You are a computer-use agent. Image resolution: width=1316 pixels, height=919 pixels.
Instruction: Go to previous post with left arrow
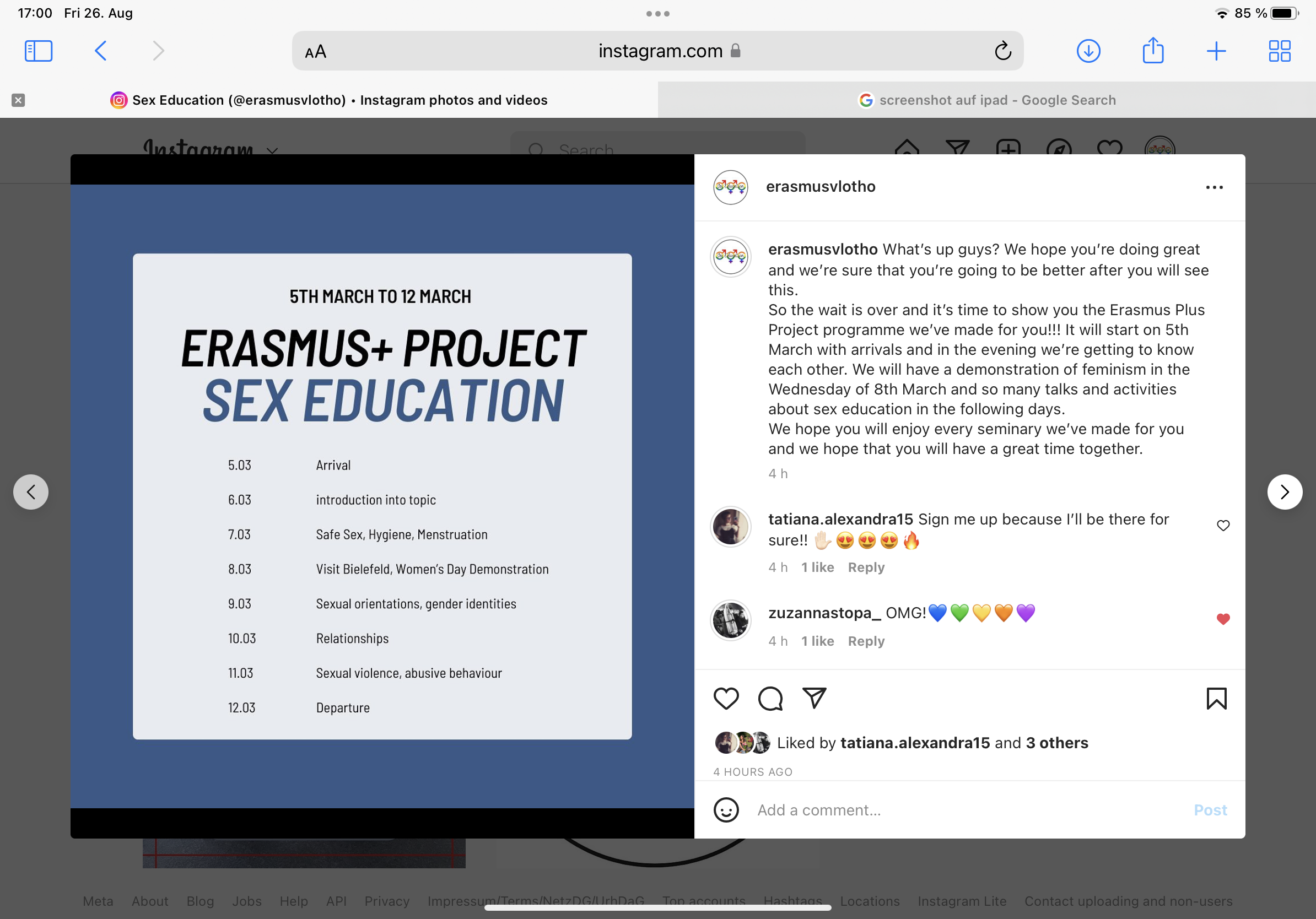31,491
